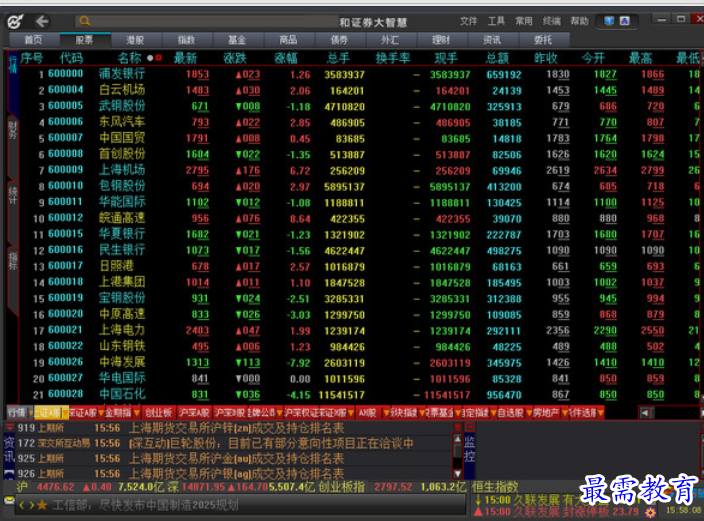
Task: Open the 终端 menu
Action: coord(551,21)
